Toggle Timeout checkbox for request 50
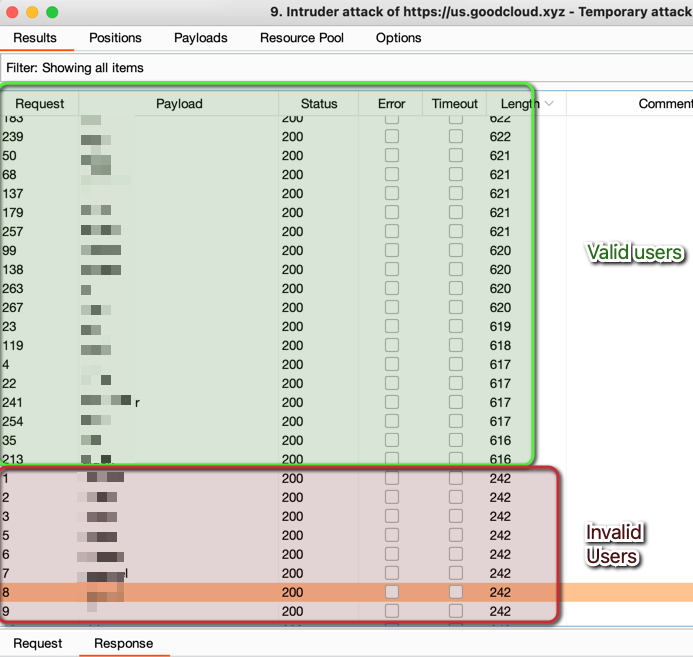693x657 pixels. click(456, 155)
